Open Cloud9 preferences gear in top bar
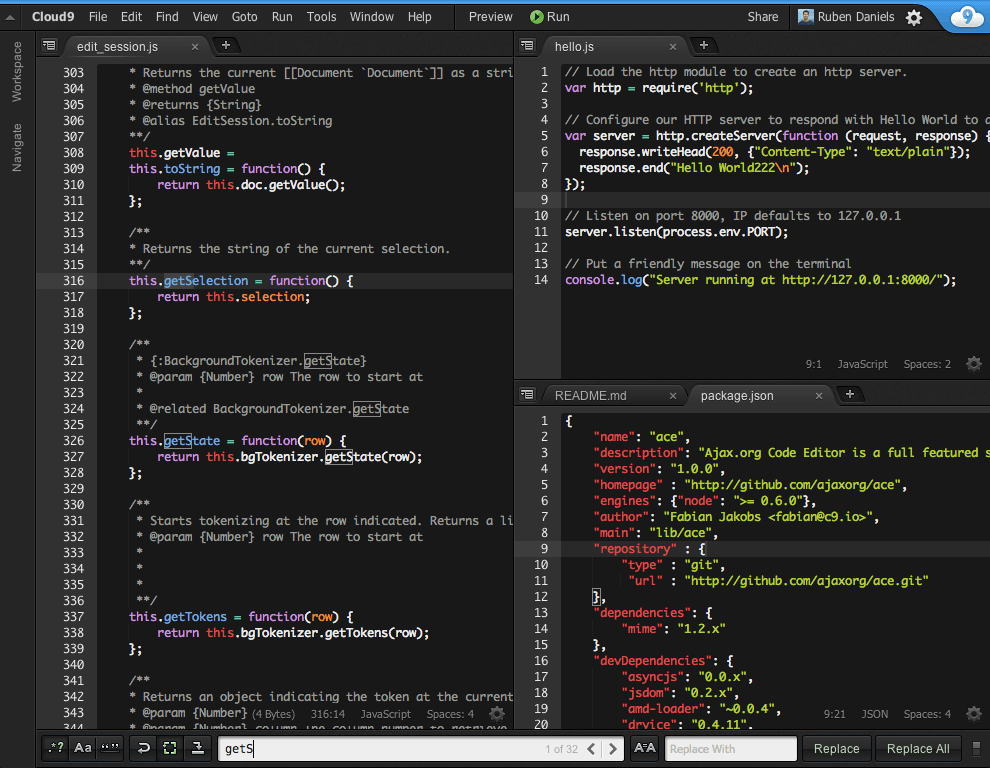 coord(914,17)
